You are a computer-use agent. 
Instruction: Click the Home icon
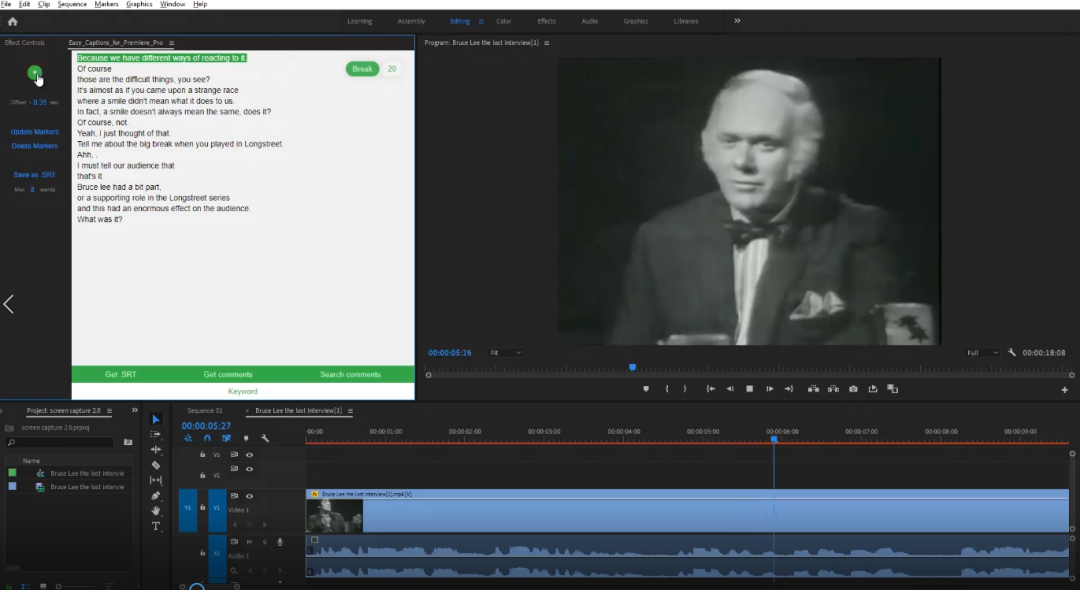[x=12, y=21]
